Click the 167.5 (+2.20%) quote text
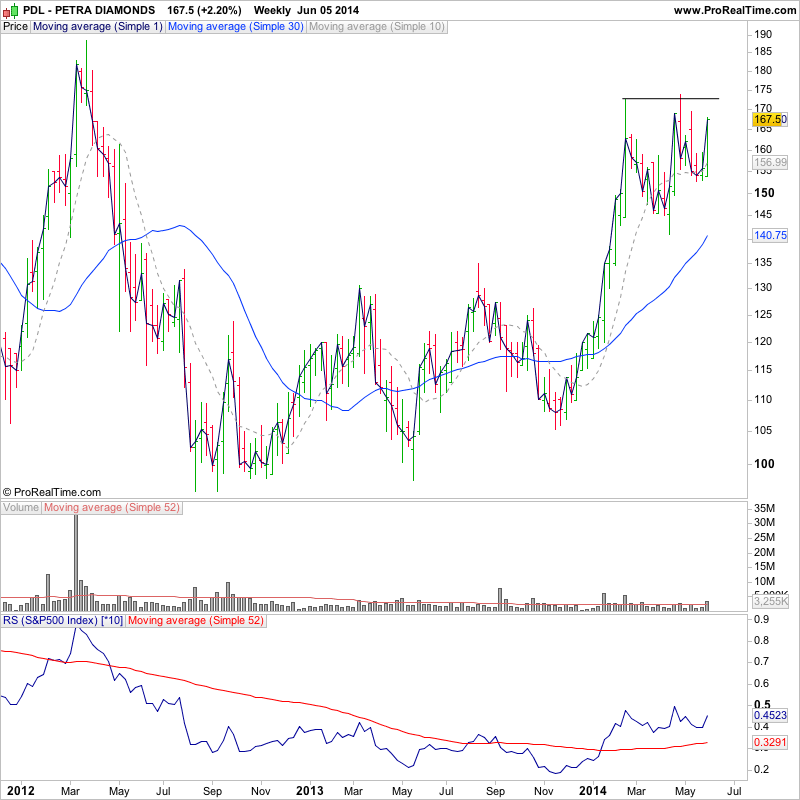800x800 pixels. pos(204,10)
